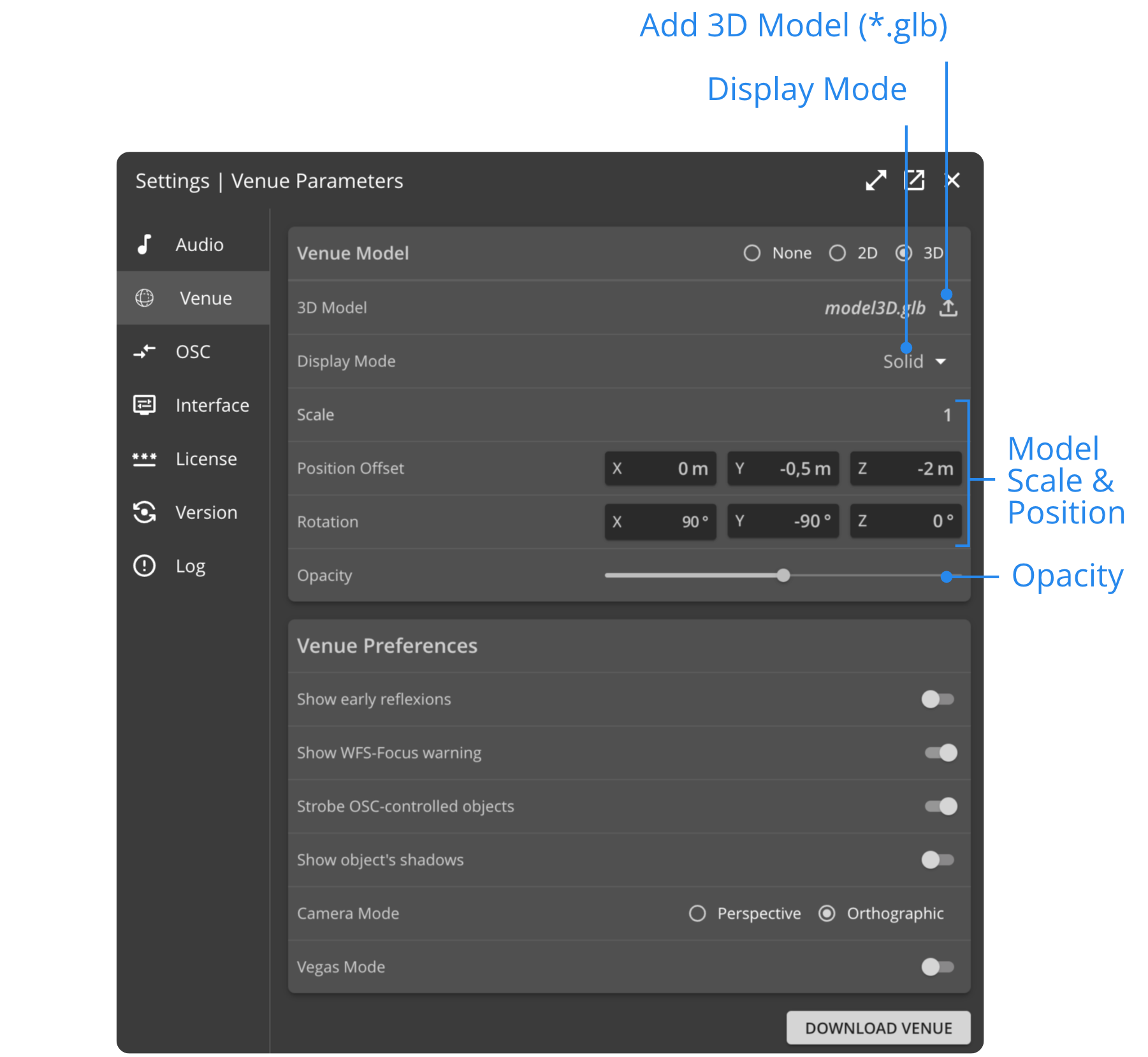Select the 2D venue model option

pyautogui.click(x=838, y=253)
